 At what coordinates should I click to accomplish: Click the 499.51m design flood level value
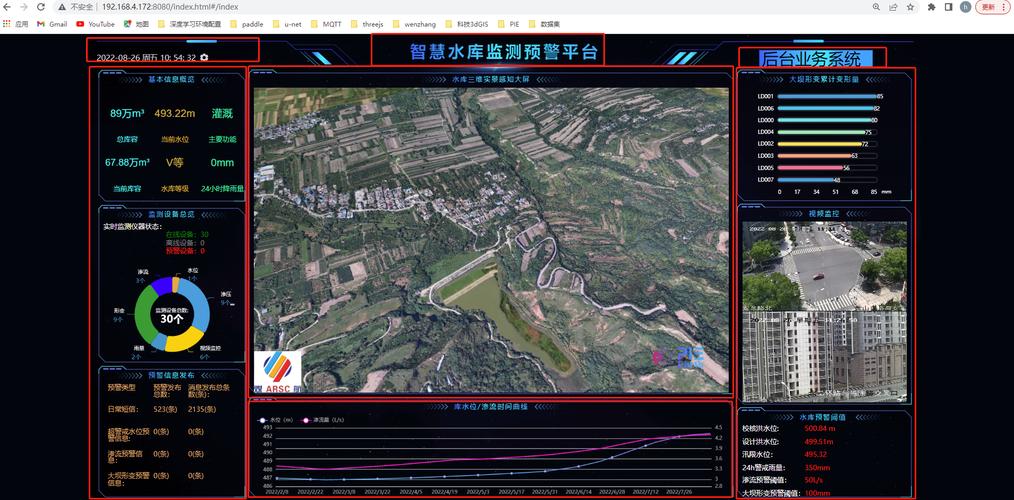819,442
